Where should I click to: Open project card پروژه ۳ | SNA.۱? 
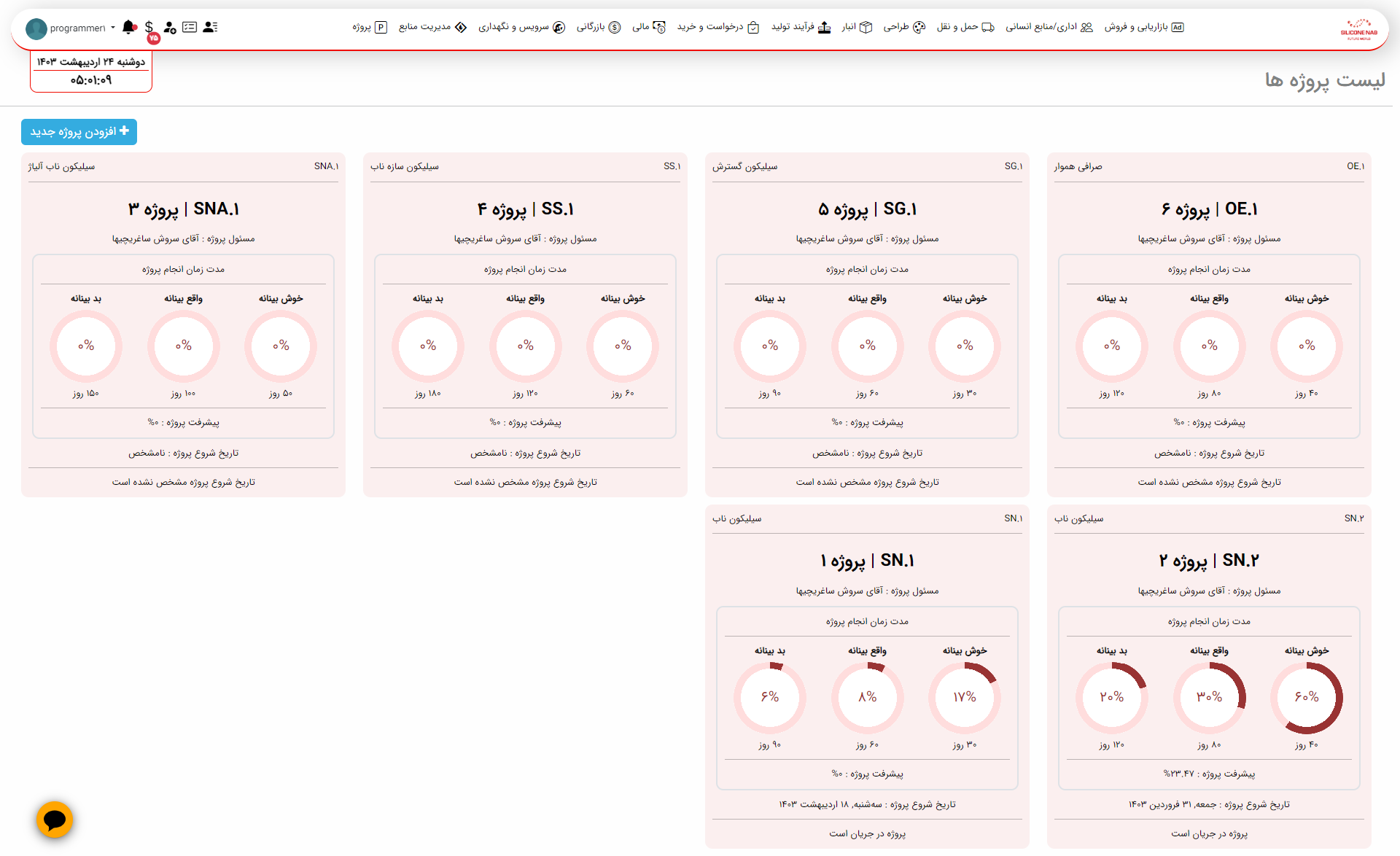pos(183,209)
